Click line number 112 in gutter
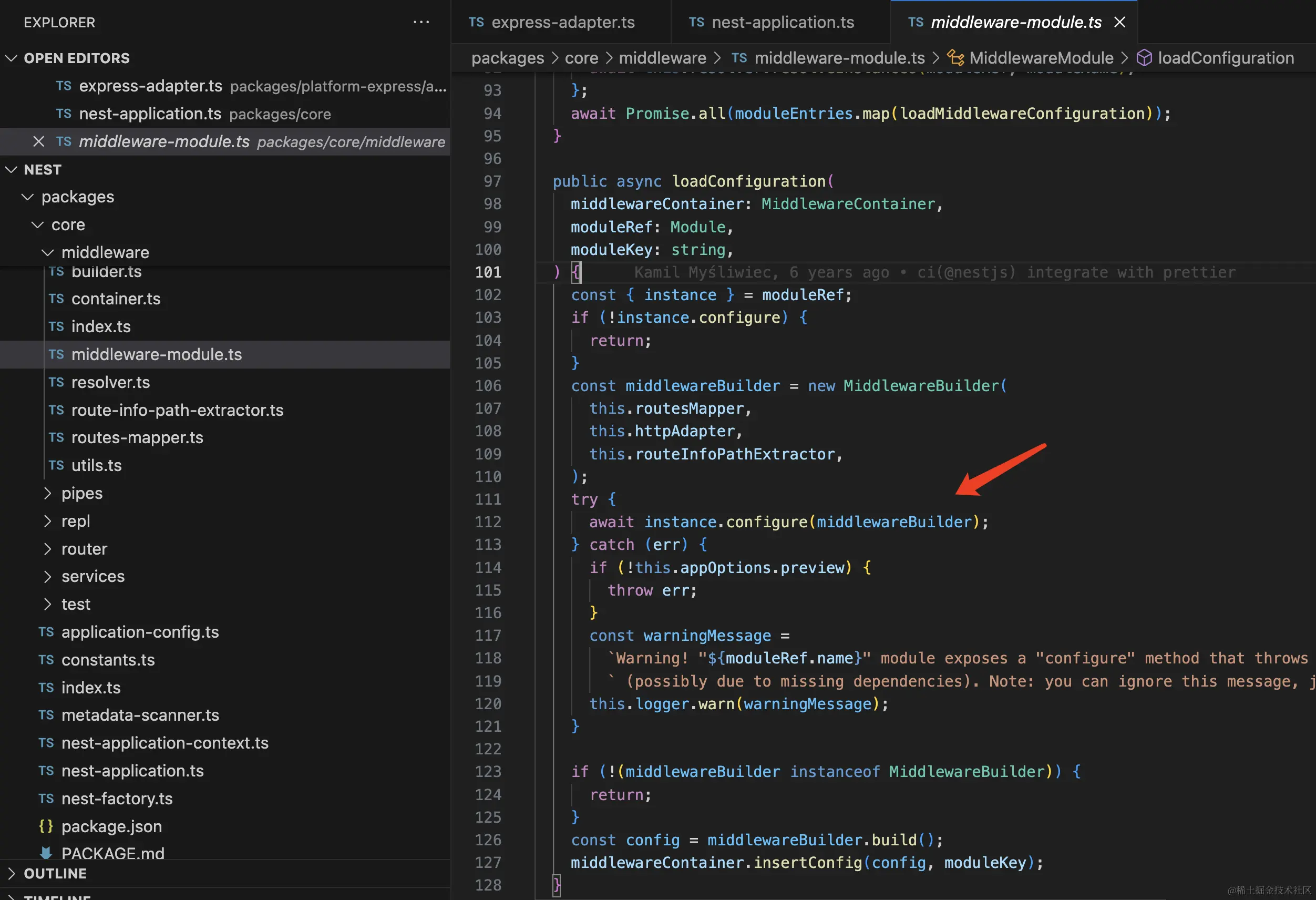The image size is (1316, 900). point(488,521)
